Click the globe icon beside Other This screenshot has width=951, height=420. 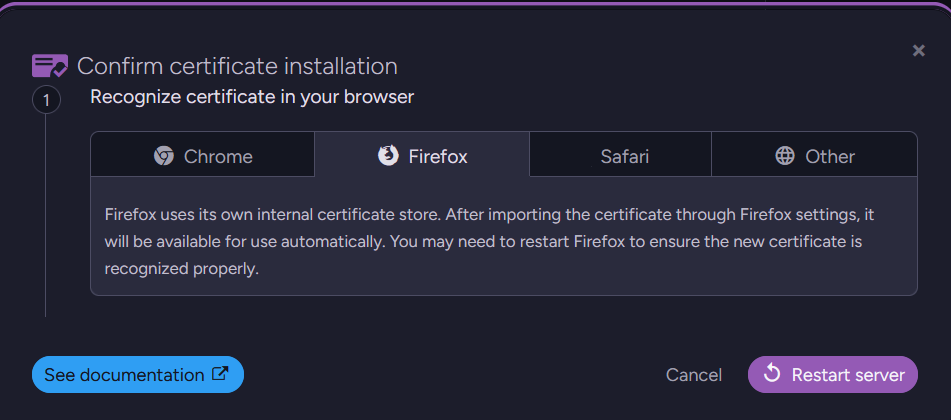click(x=785, y=156)
